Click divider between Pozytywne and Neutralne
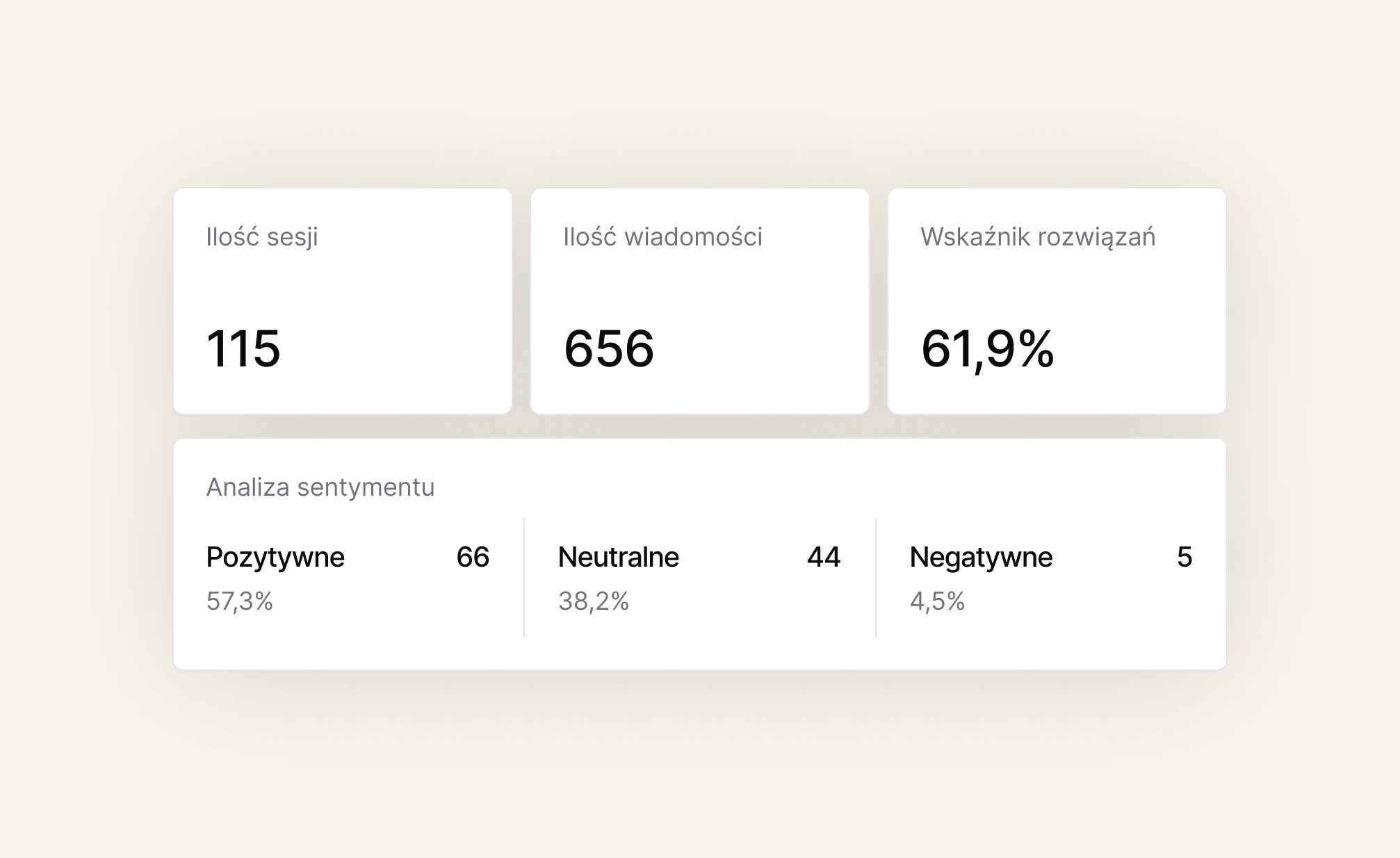Image resolution: width=1400 pixels, height=858 pixels. (524, 577)
